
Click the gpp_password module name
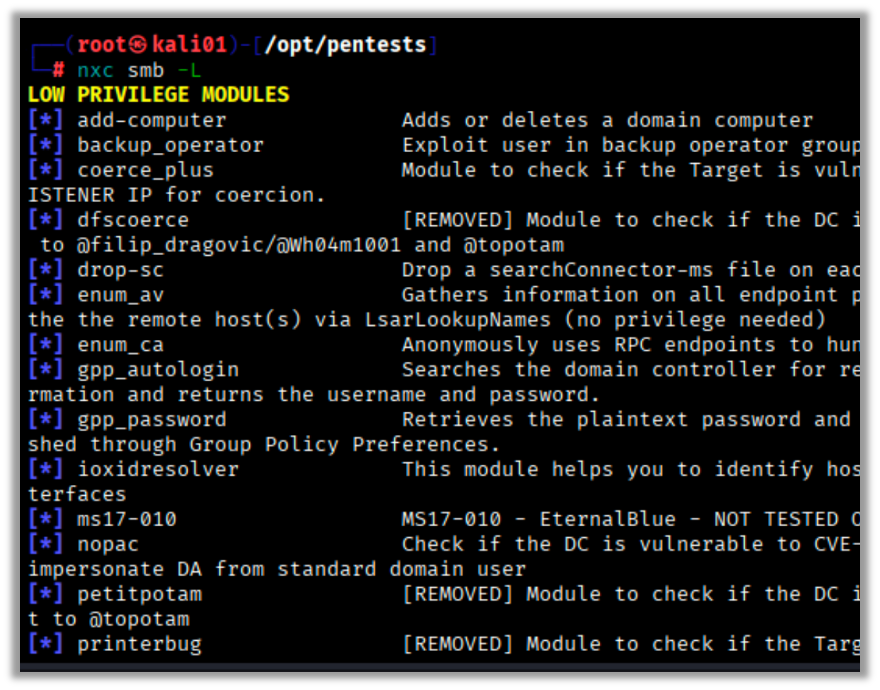(152, 420)
